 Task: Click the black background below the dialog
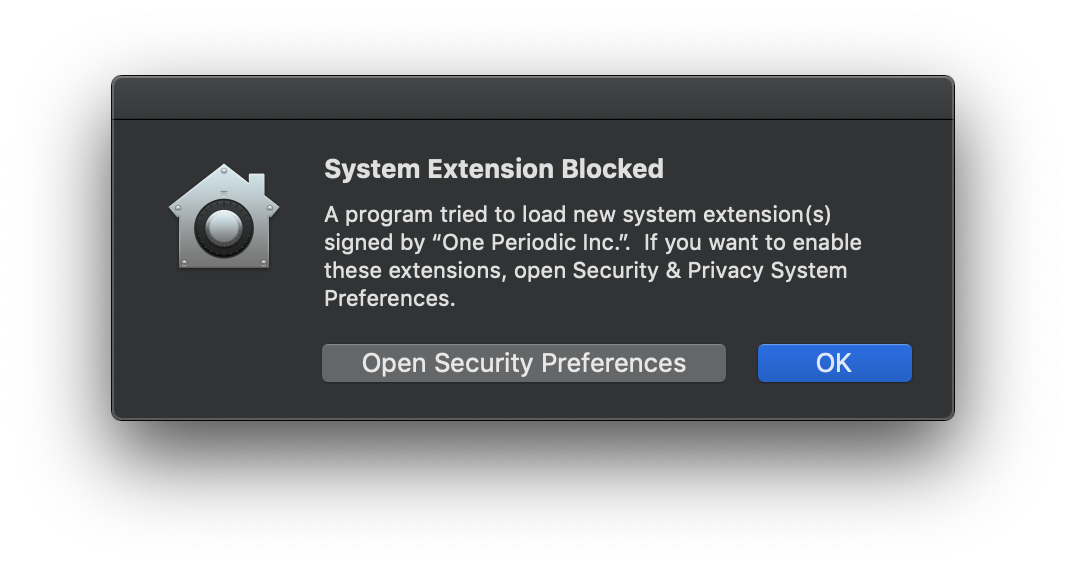pyautogui.click(x=532, y=490)
